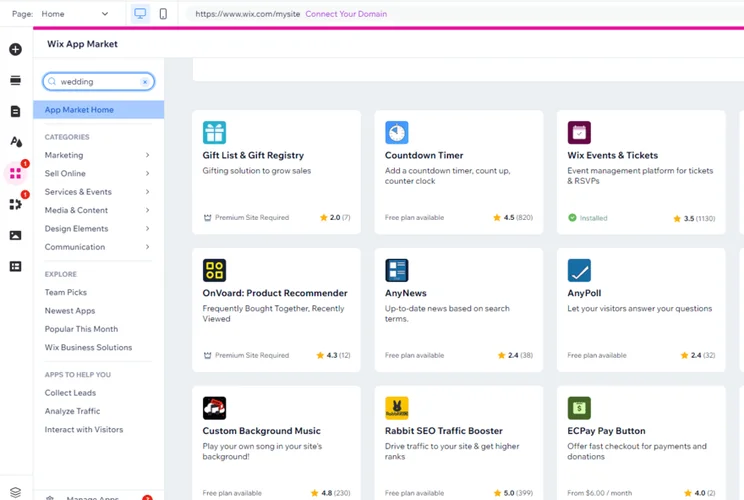The width and height of the screenshot is (744, 500).
Task: Click the site URL text
Action: pyautogui.click(x=248, y=14)
